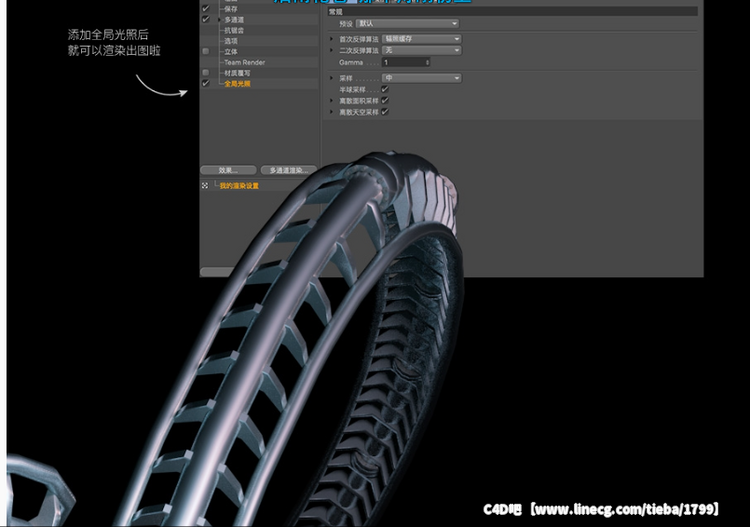Expand the 离散面积采样 disclosure triangle
The height and width of the screenshot is (527, 750).
point(331,100)
